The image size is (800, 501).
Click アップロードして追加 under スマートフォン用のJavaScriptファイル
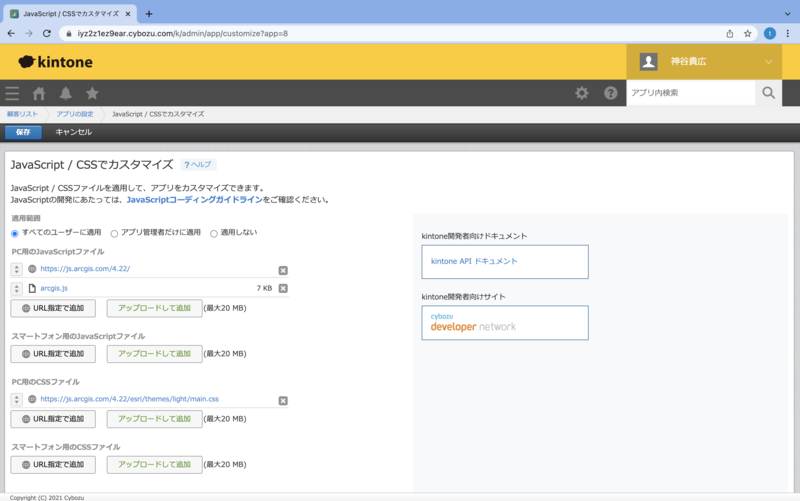point(154,354)
